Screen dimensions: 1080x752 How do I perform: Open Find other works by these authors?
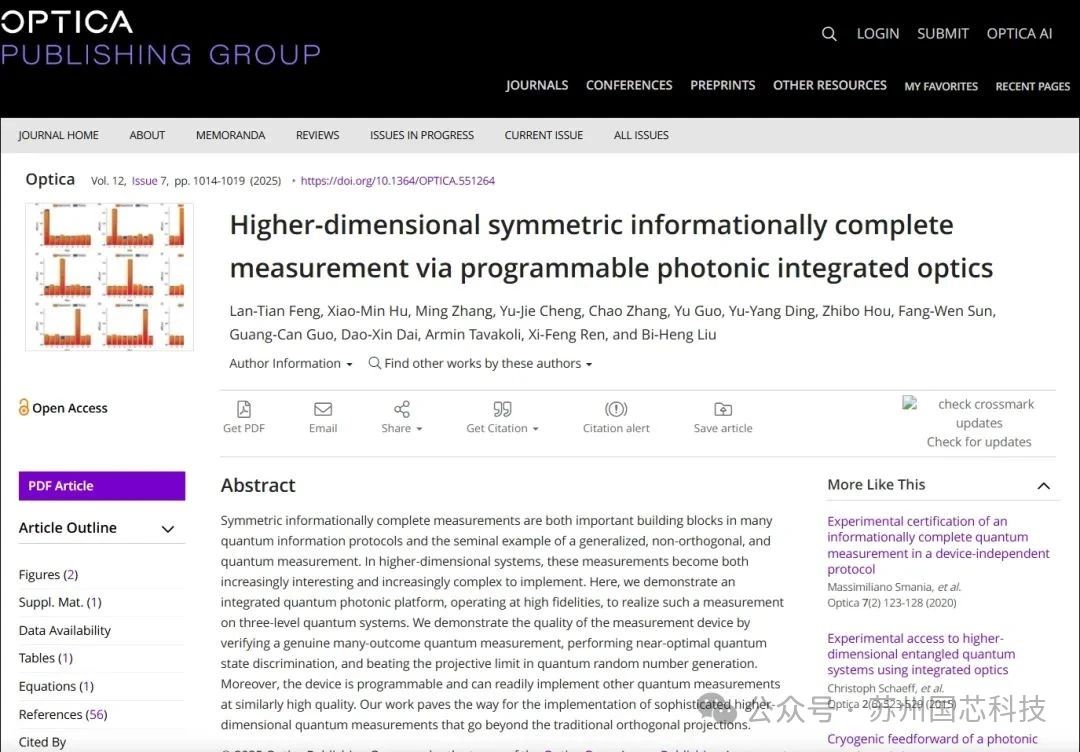(x=481, y=363)
